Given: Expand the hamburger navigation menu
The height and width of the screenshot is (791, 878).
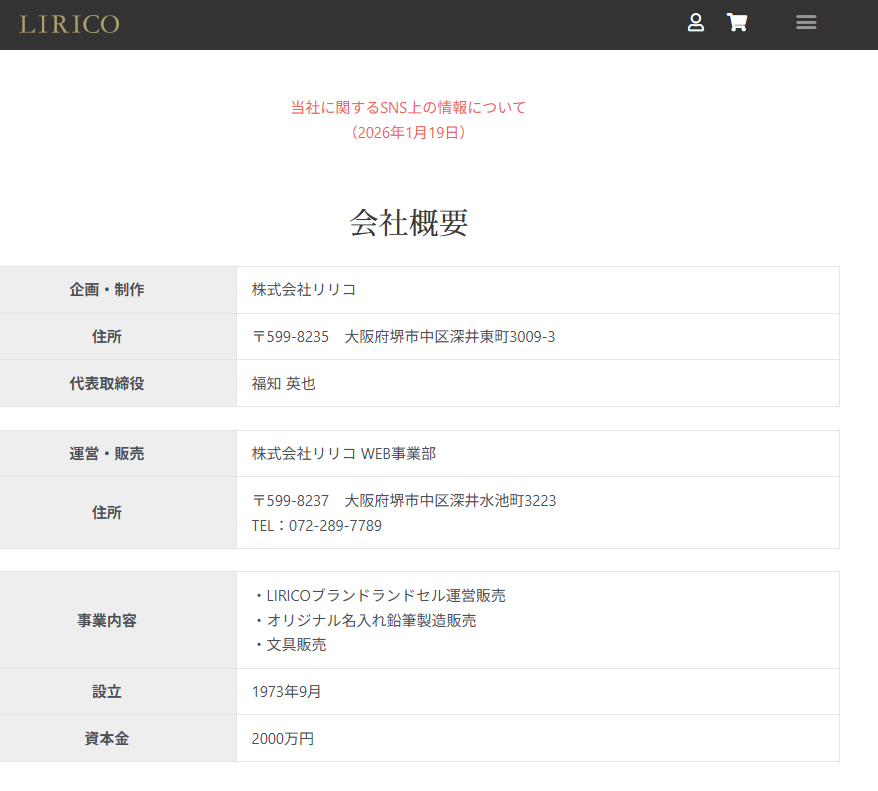Looking at the screenshot, I should click(x=806, y=22).
